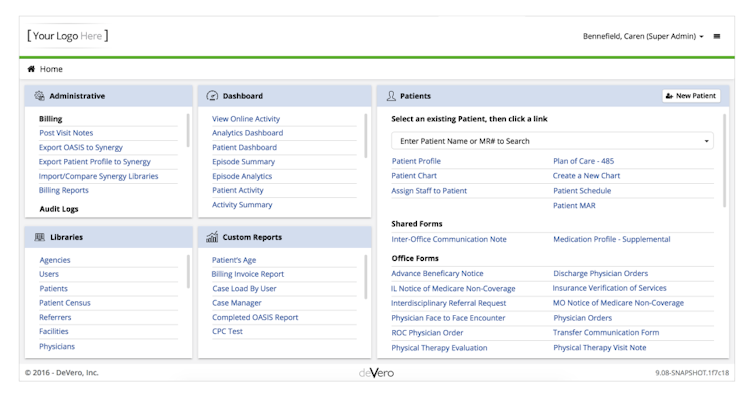Open the Post Visit Notes link

click(66, 133)
